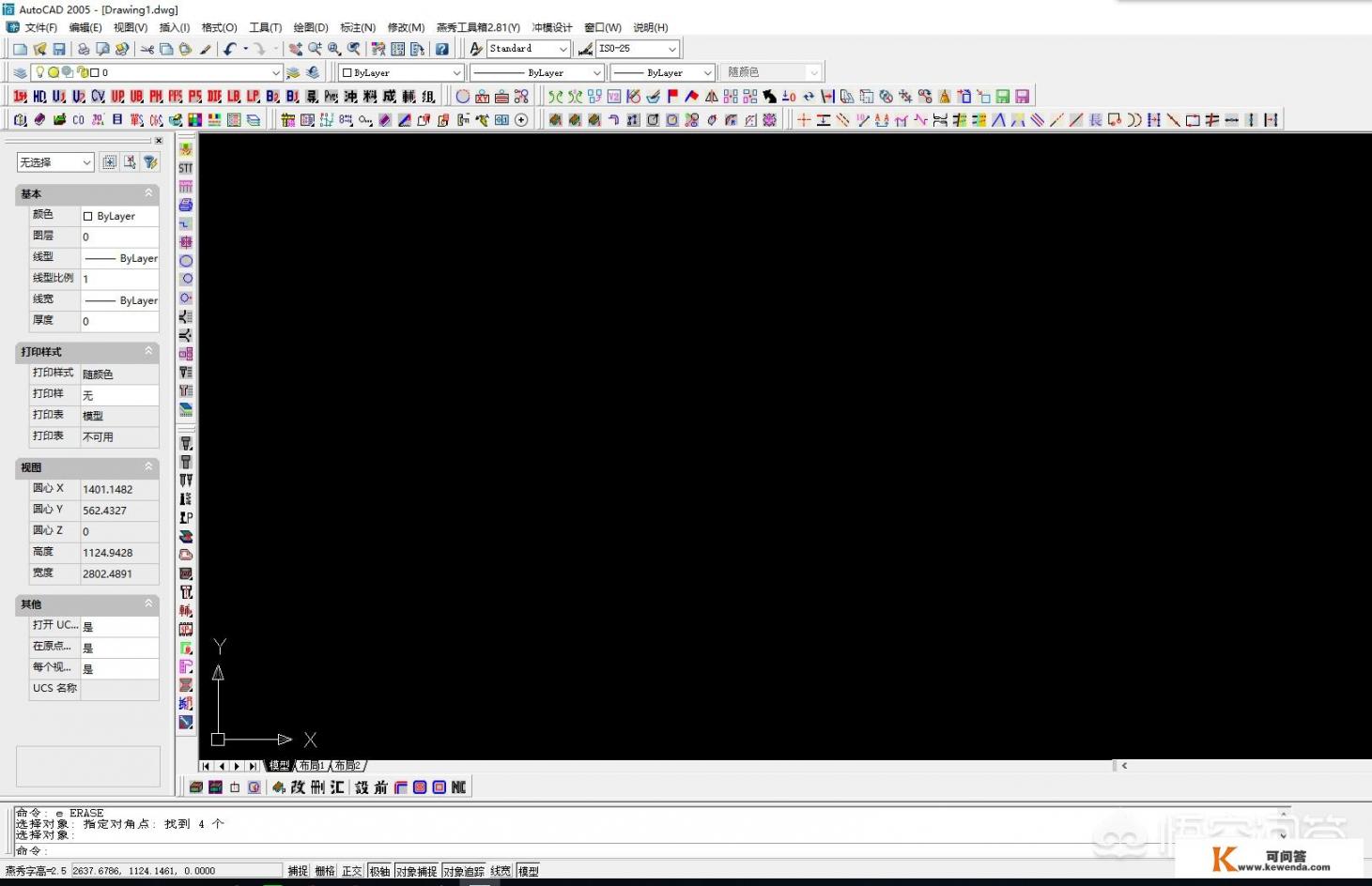Image resolution: width=1372 pixels, height=886 pixels.
Task: Collapse the 打印样式 section
Action: [148, 351]
